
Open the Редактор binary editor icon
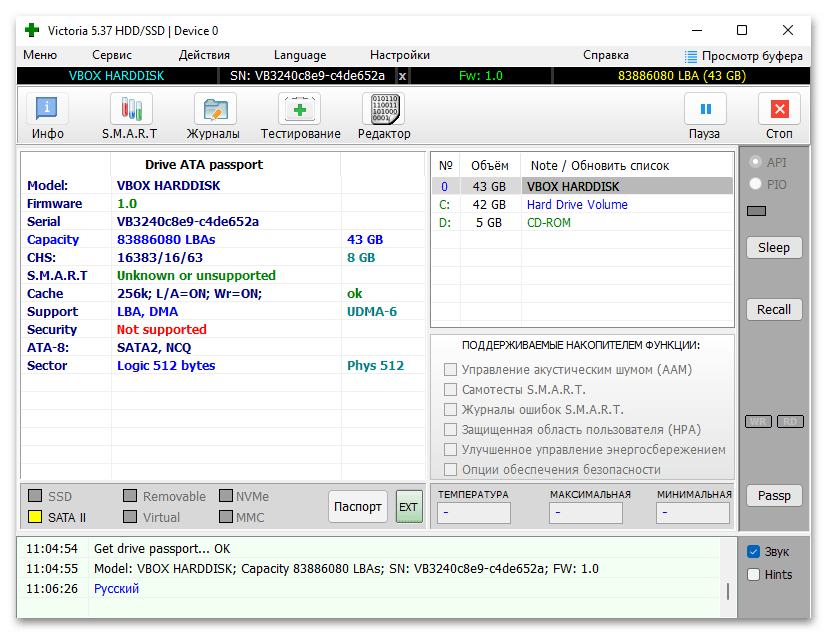tap(384, 109)
